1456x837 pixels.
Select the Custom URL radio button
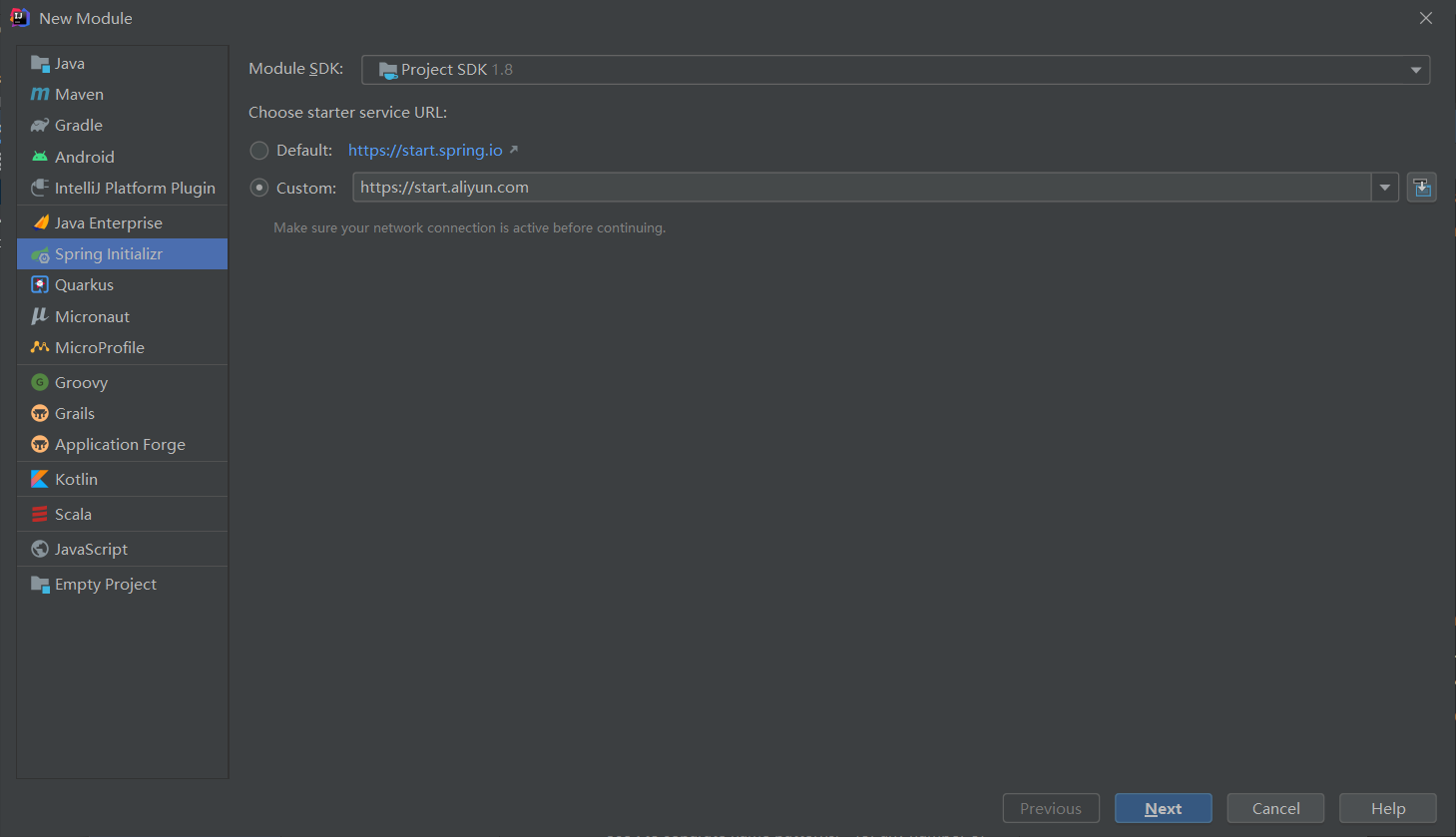[x=259, y=188]
